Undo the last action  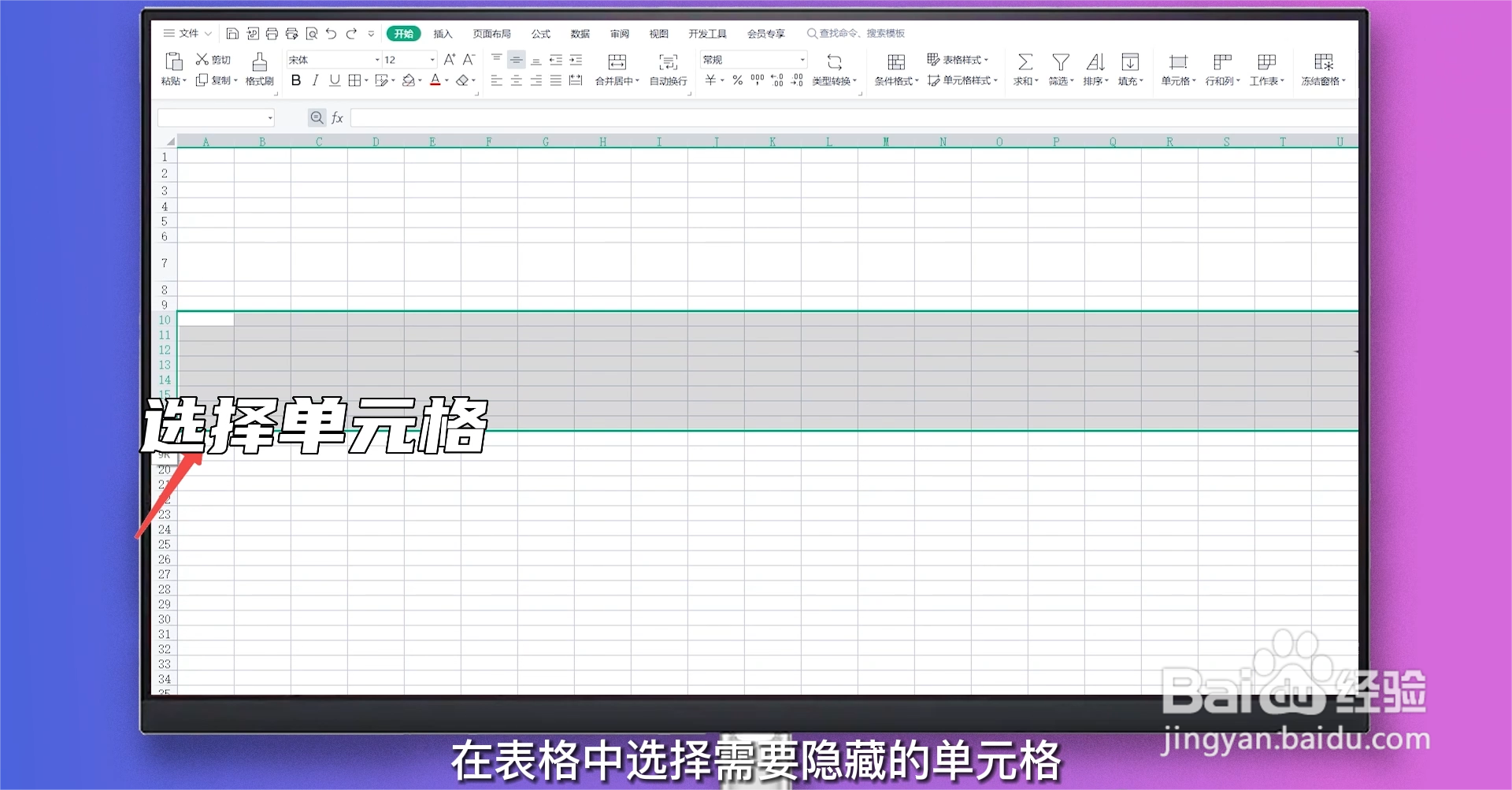(332, 34)
